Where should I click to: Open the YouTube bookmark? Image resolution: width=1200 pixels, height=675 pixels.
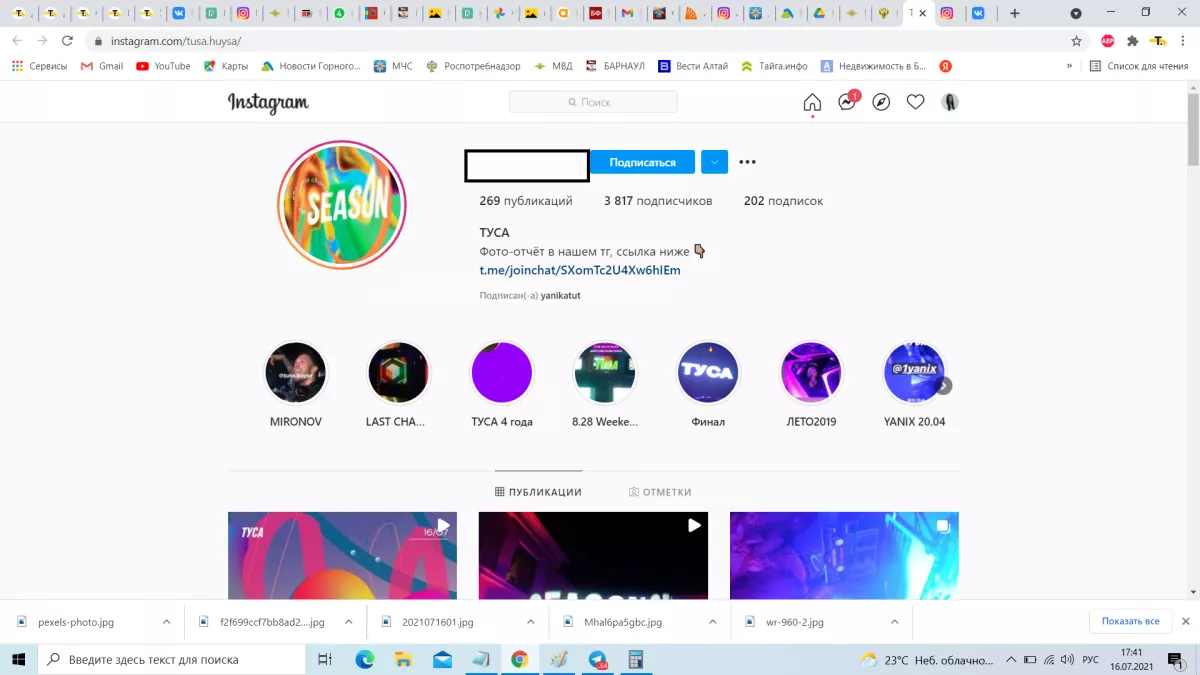[x=163, y=66]
